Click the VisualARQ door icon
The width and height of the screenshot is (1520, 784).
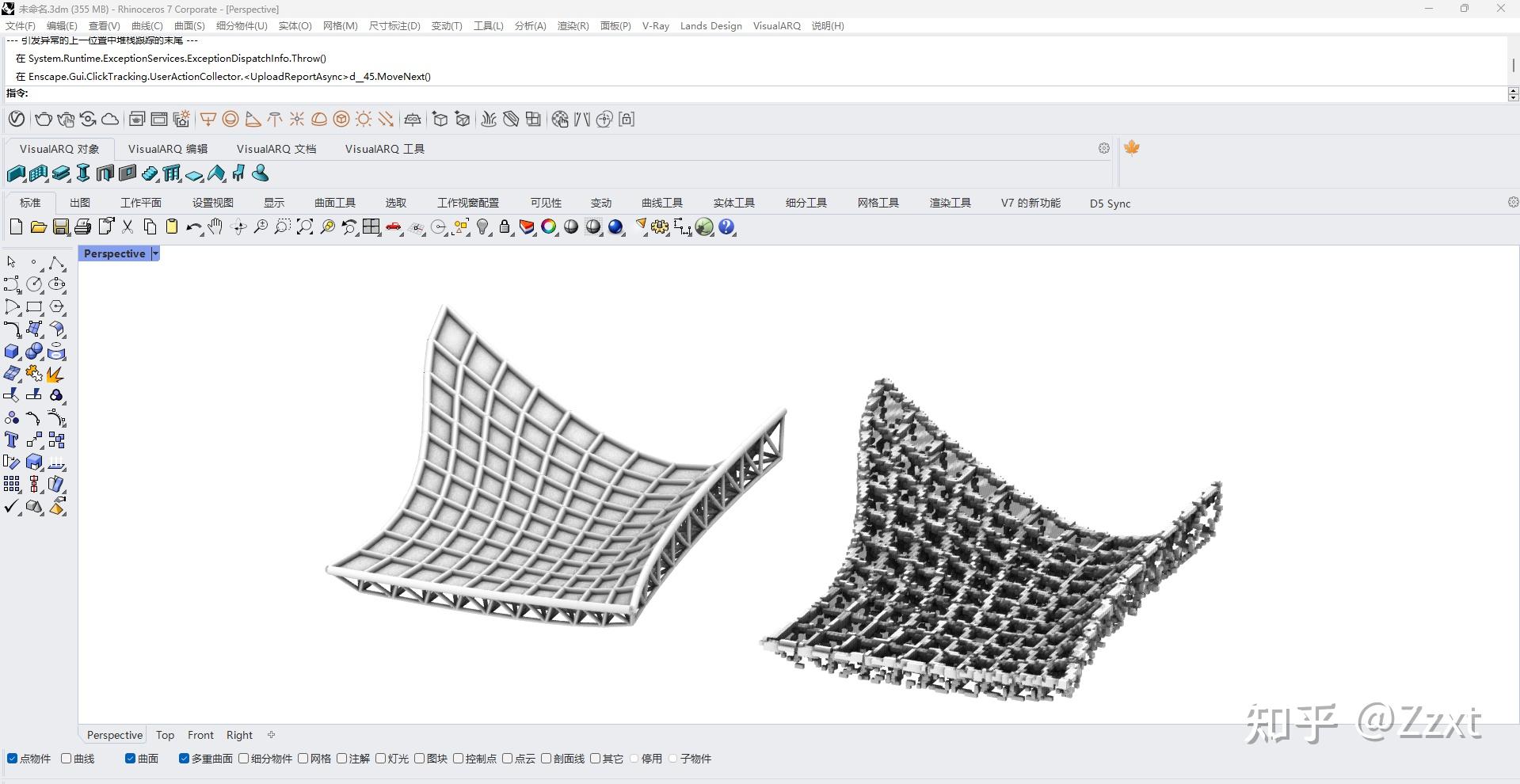click(x=105, y=173)
